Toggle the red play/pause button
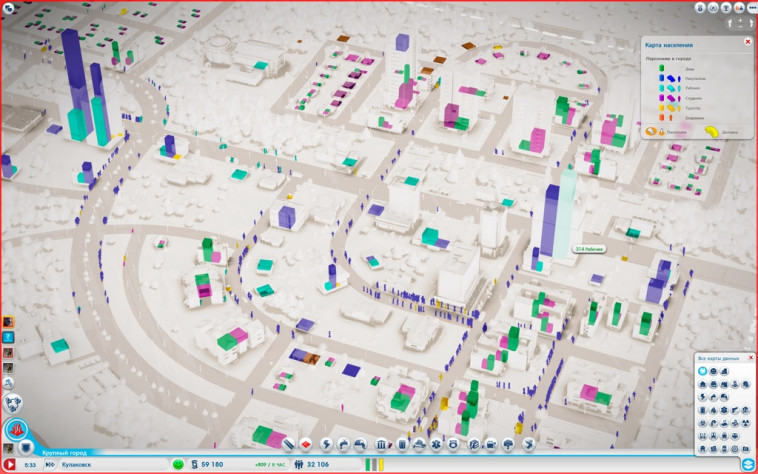The image size is (758, 474). (9, 464)
